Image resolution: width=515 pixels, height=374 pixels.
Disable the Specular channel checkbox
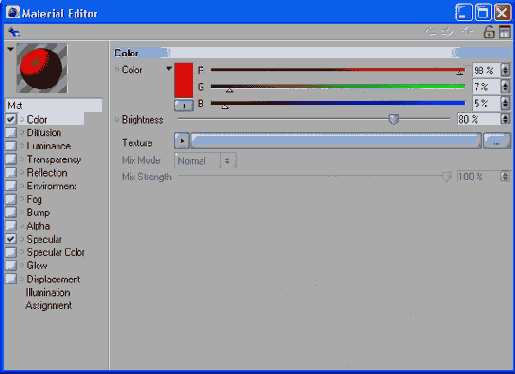click(11, 239)
